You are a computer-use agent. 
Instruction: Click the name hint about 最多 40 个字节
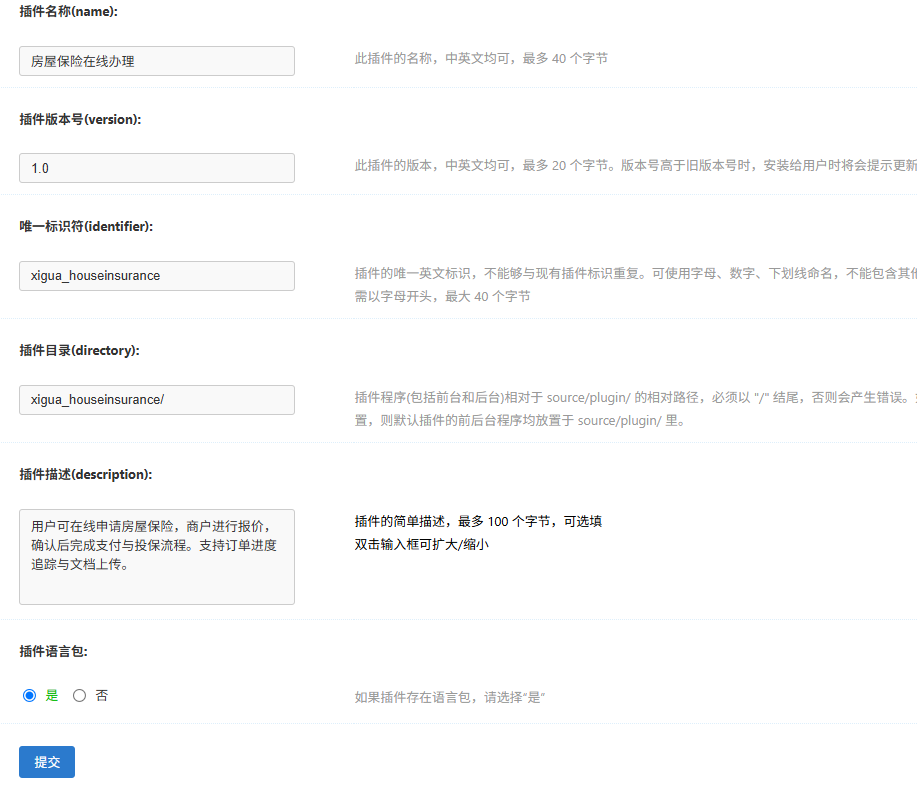(481, 59)
